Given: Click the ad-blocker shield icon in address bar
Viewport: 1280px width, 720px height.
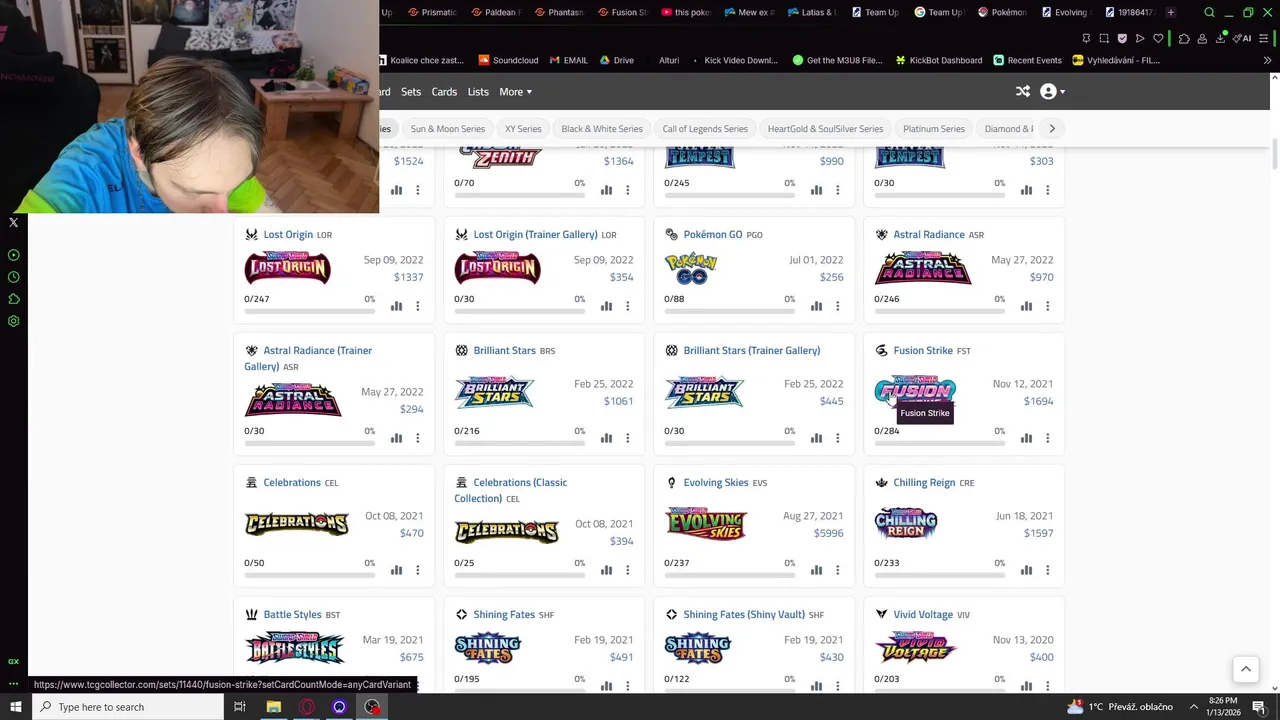Looking at the screenshot, I should [x=1122, y=38].
